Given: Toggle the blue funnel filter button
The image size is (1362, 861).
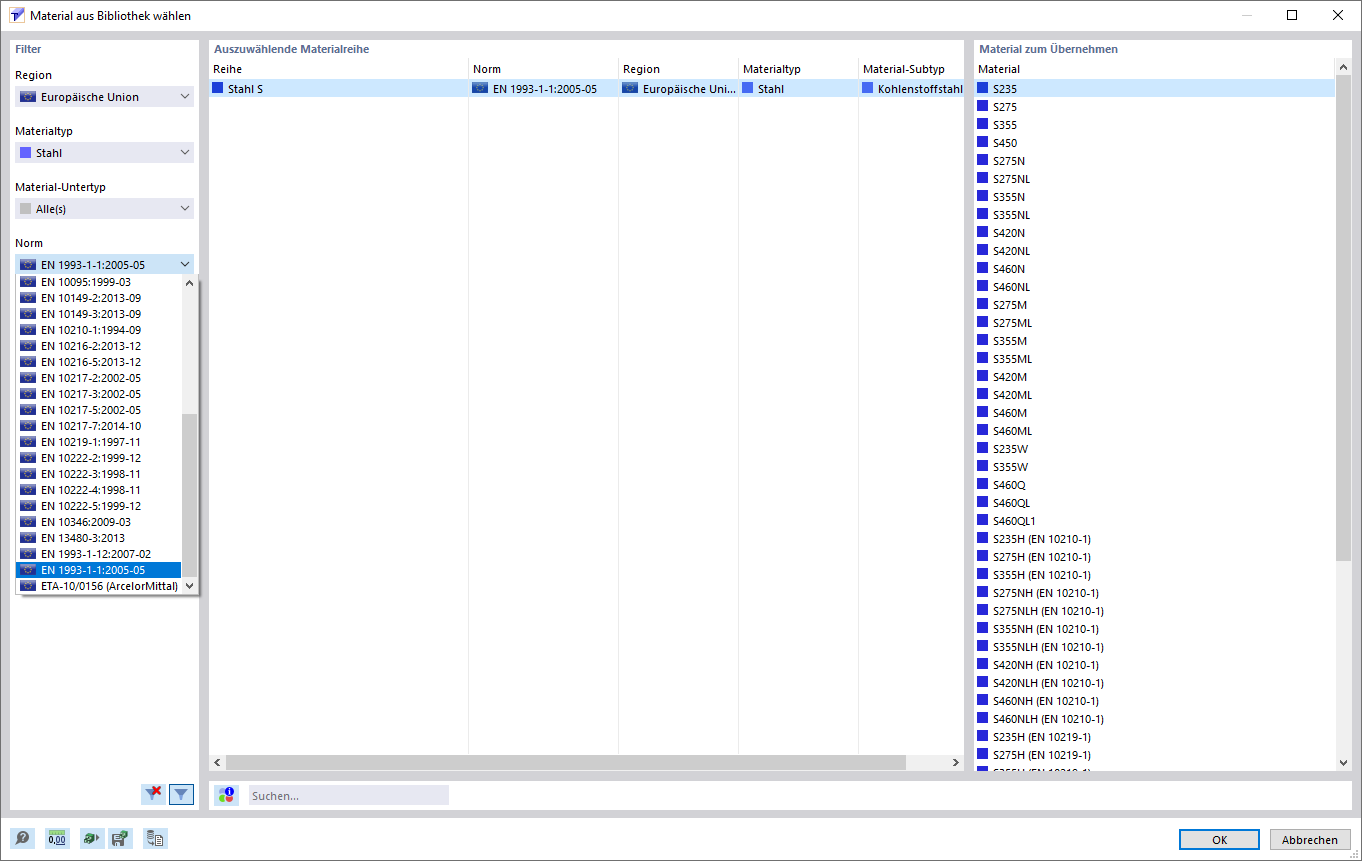Looking at the screenshot, I should click(181, 794).
